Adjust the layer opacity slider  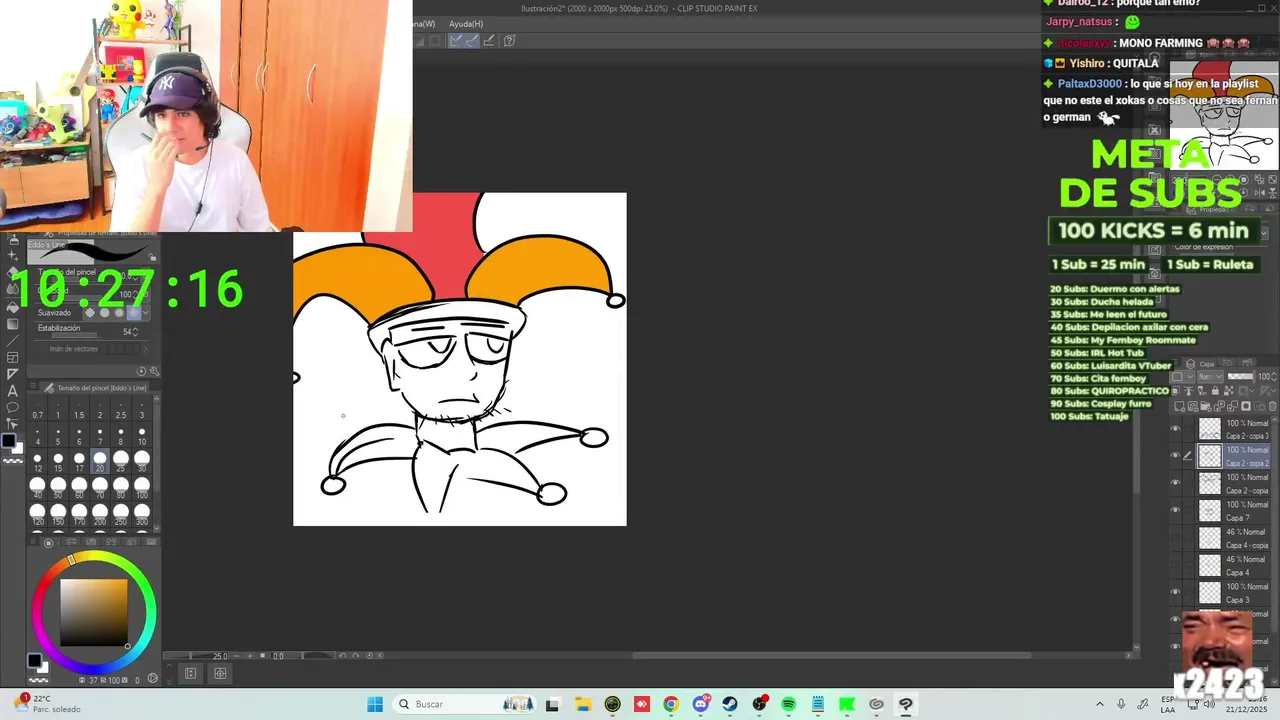[1241, 376]
